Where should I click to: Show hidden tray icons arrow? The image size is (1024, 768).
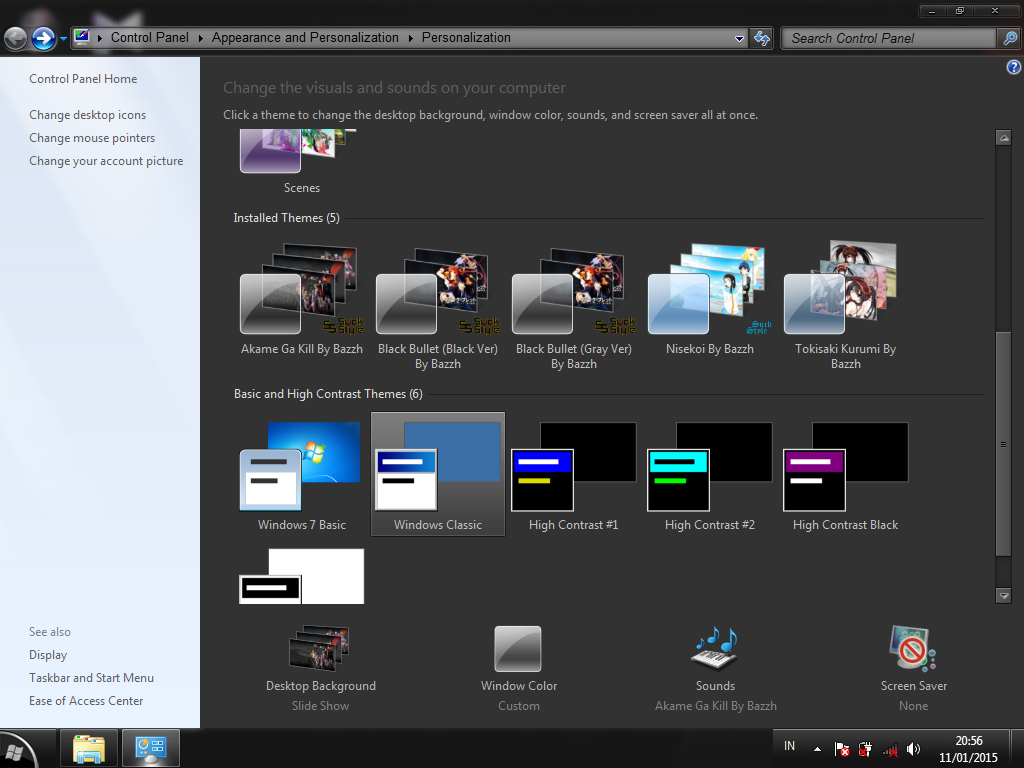tap(817, 749)
